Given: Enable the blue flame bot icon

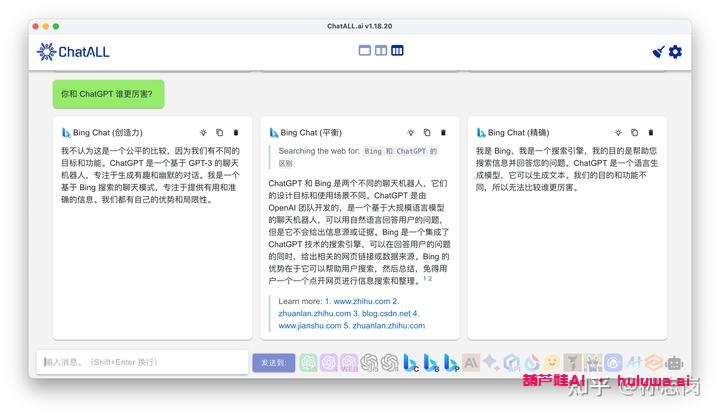Looking at the screenshot, I should pyautogui.click(x=532, y=363).
